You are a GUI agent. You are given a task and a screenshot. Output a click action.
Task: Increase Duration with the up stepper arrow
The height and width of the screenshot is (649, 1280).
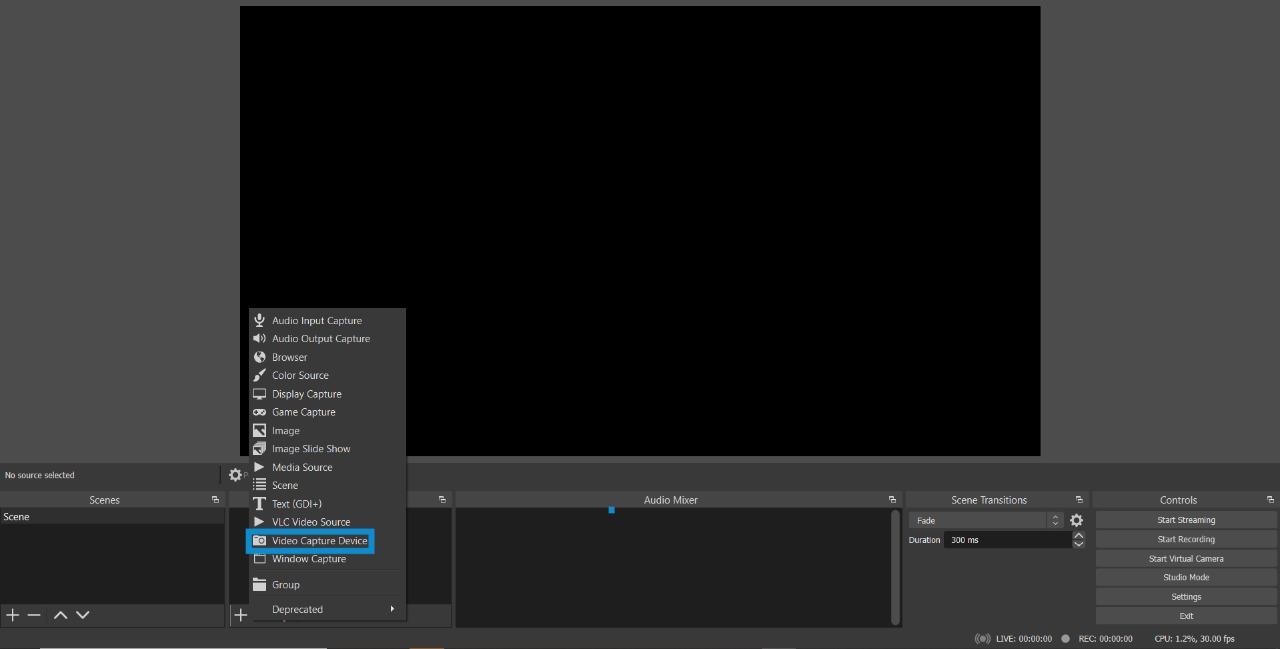(x=1078, y=535)
